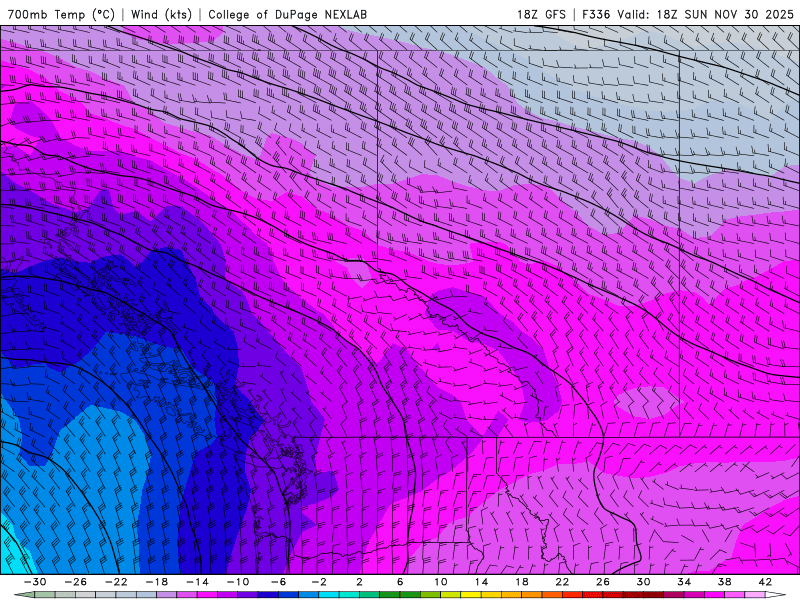Click the 'F336 Valid: 18Z SUN NOV 30 2025' text
This screenshot has height=600, width=800.
688,14
